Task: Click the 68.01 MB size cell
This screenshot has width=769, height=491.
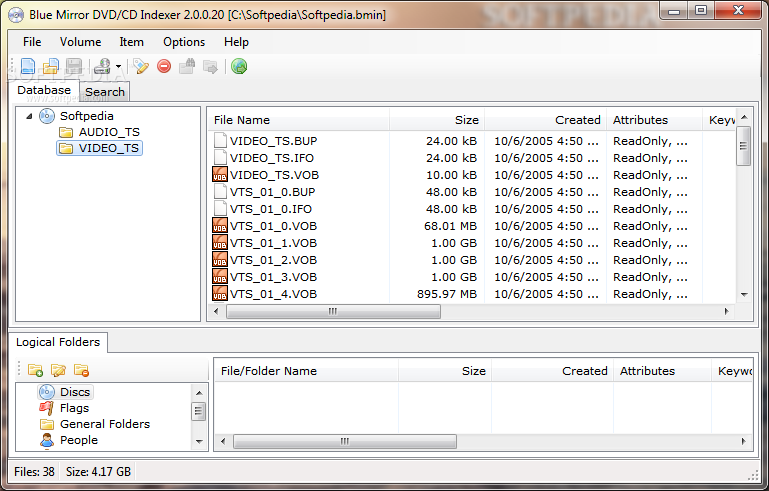Action: point(450,226)
